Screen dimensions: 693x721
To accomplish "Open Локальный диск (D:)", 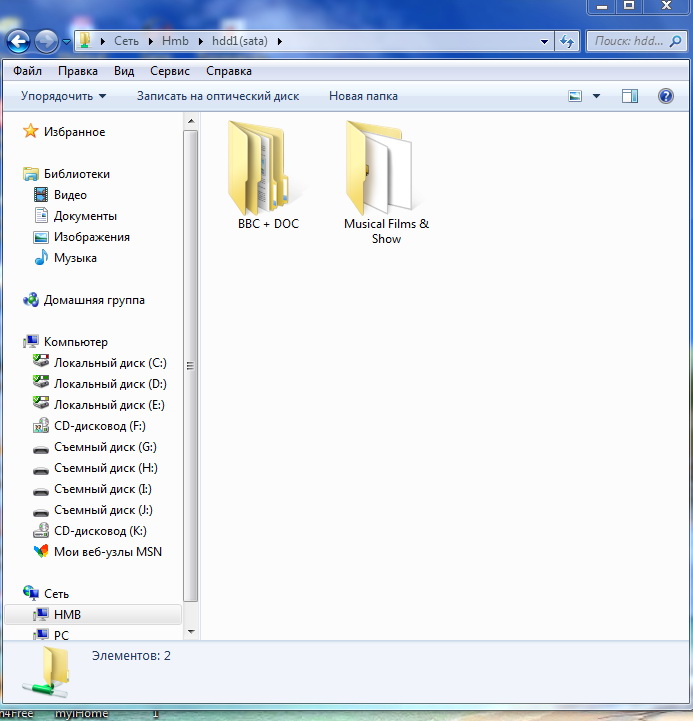I will point(110,384).
